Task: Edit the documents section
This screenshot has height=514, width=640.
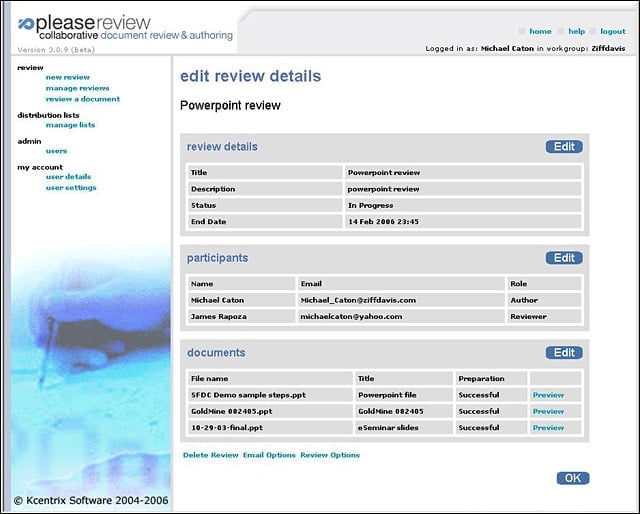Action: coord(564,352)
